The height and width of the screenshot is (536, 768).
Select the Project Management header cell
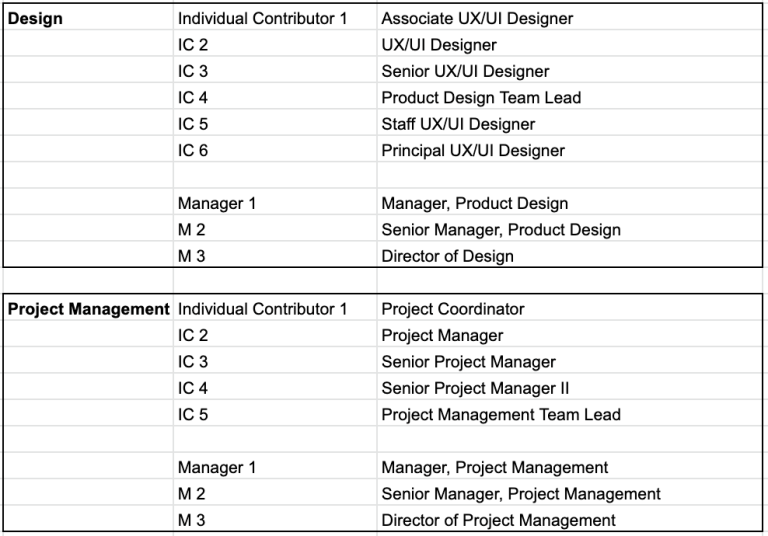pyautogui.click(x=88, y=309)
